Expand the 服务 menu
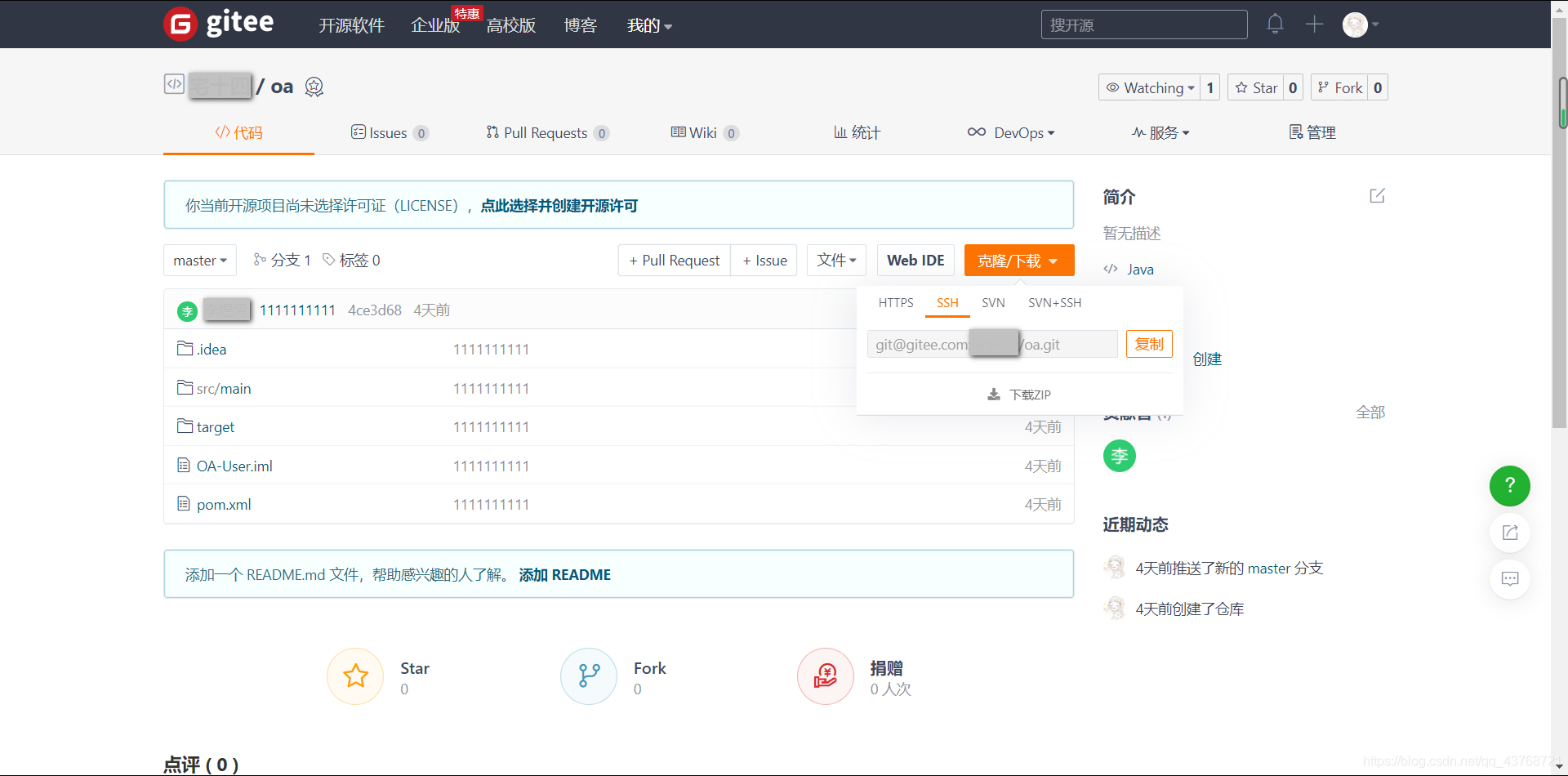 [x=1160, y=132]
